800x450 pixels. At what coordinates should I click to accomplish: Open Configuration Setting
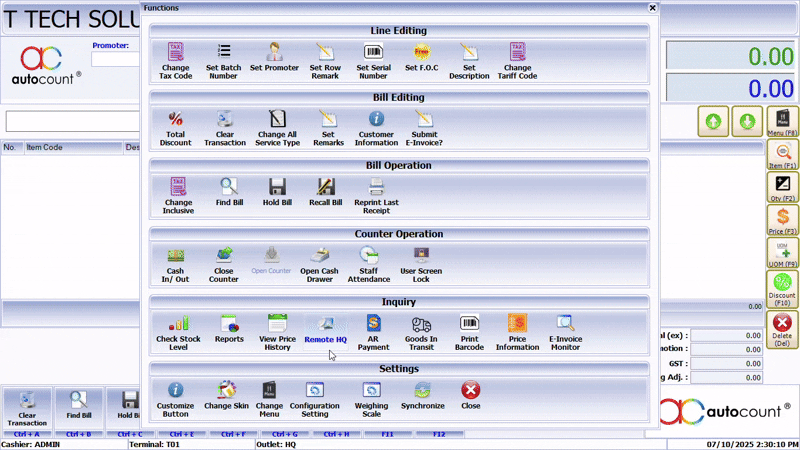[315, 396]
